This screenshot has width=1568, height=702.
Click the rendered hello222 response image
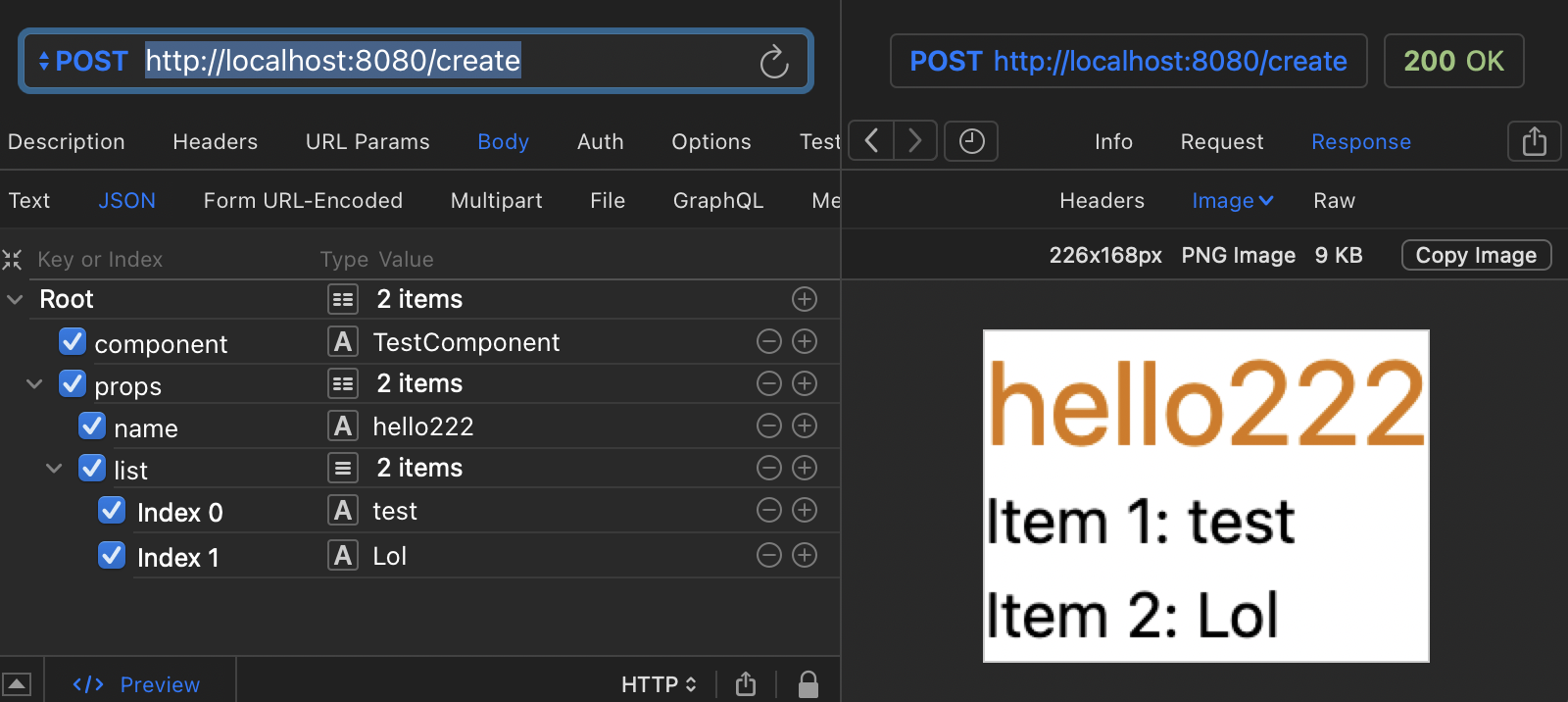1206,496
